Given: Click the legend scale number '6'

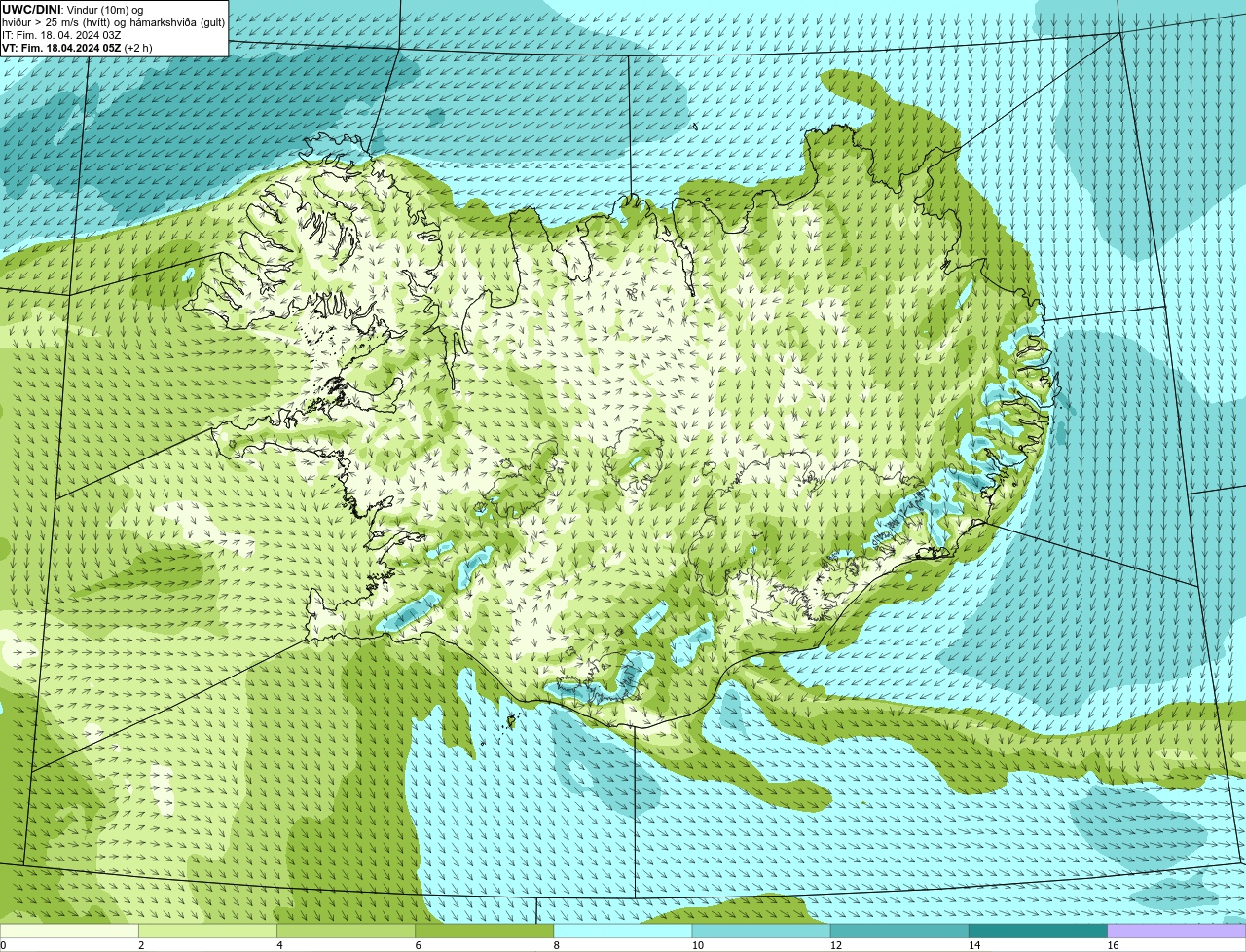Looking at the screenshot, I should point(418,945).
